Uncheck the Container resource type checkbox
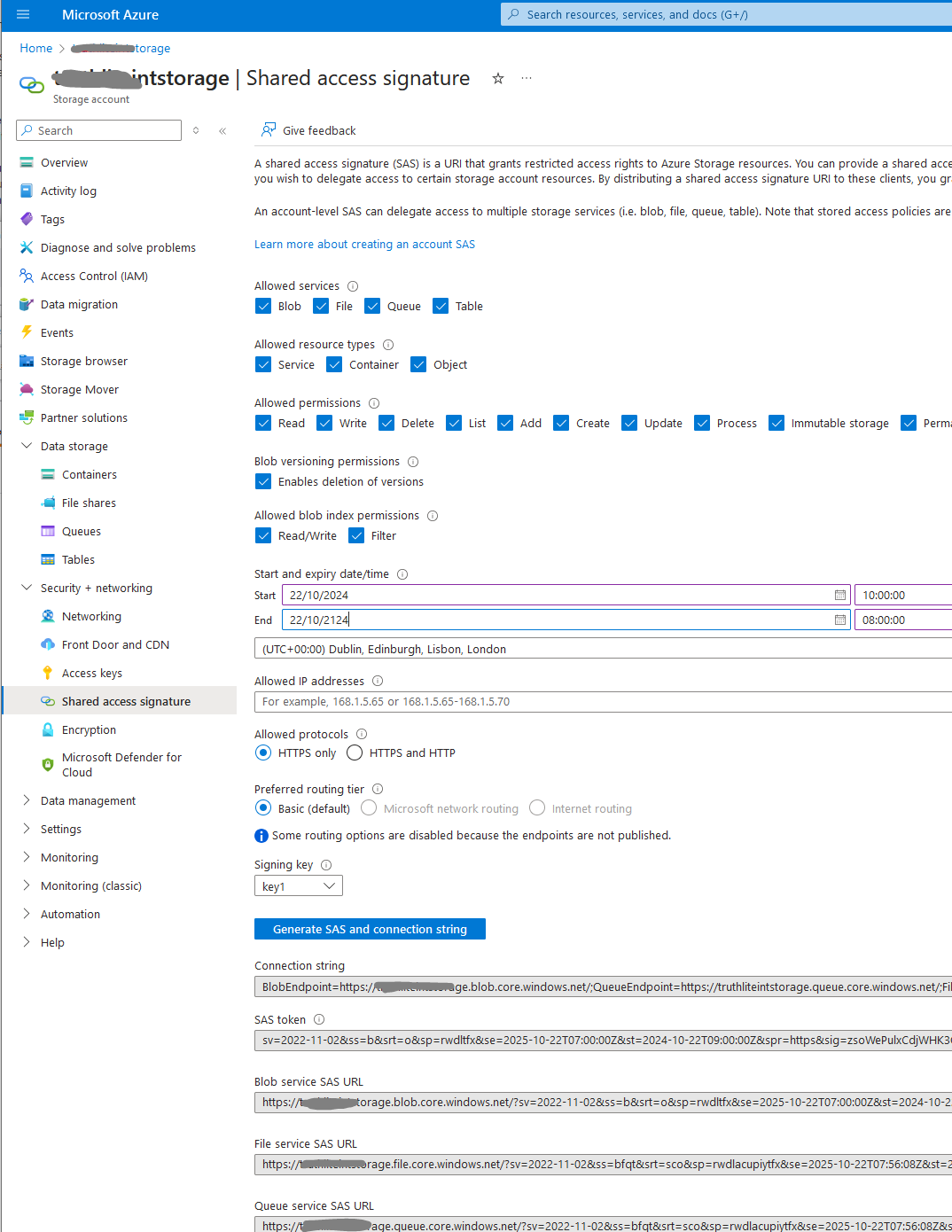Screen dimensions: 952x1232 click(334, 364)
